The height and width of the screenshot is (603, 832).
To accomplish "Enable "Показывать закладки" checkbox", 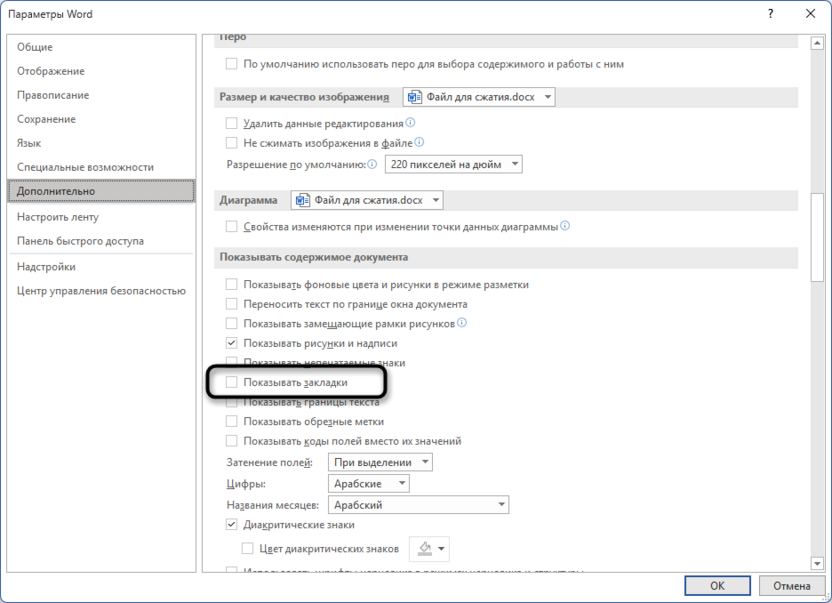I will 231,382.
